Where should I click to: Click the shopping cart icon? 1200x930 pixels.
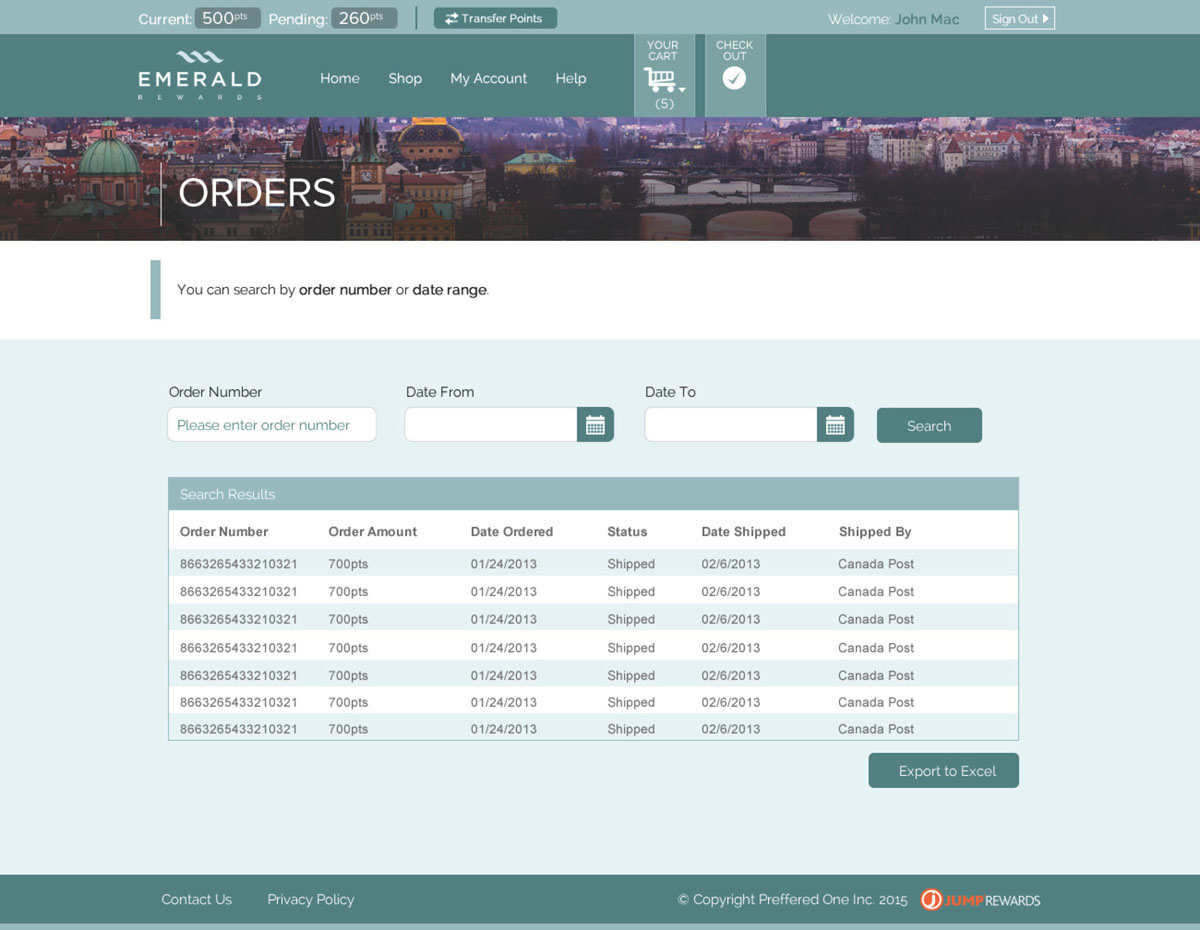pyautogui.click(x=660, y=80)
